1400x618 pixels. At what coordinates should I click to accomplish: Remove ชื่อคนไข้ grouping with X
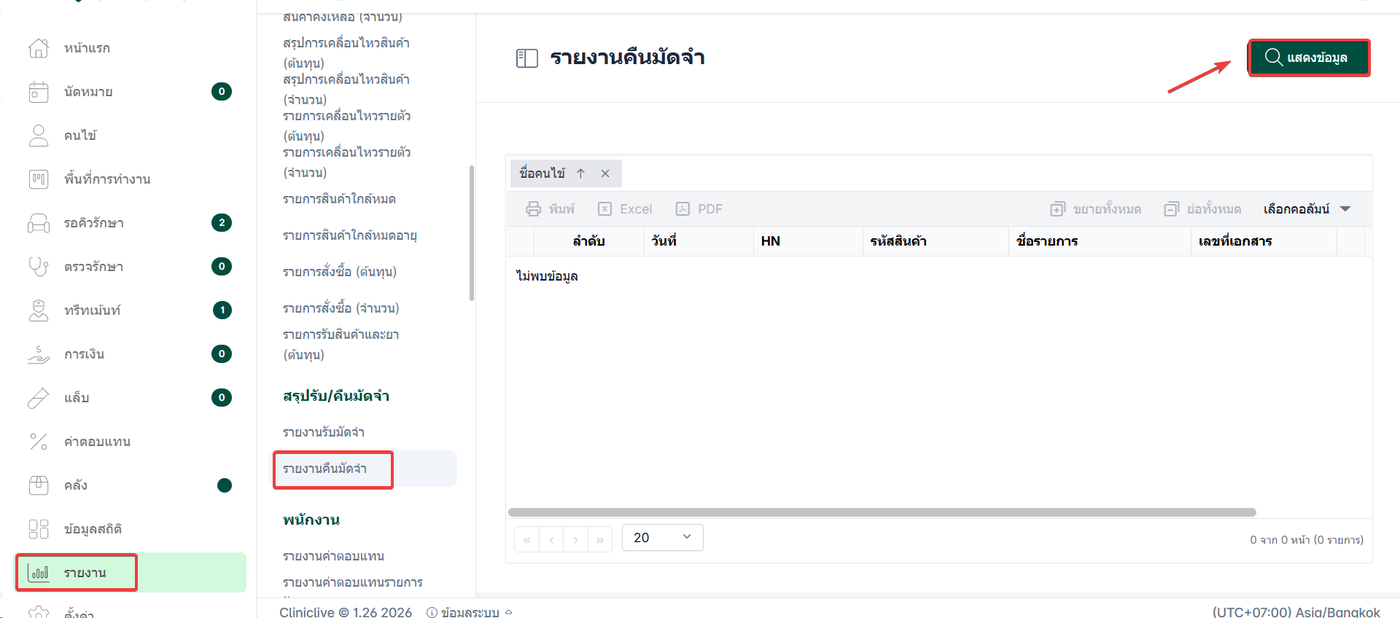pos(605,173)
